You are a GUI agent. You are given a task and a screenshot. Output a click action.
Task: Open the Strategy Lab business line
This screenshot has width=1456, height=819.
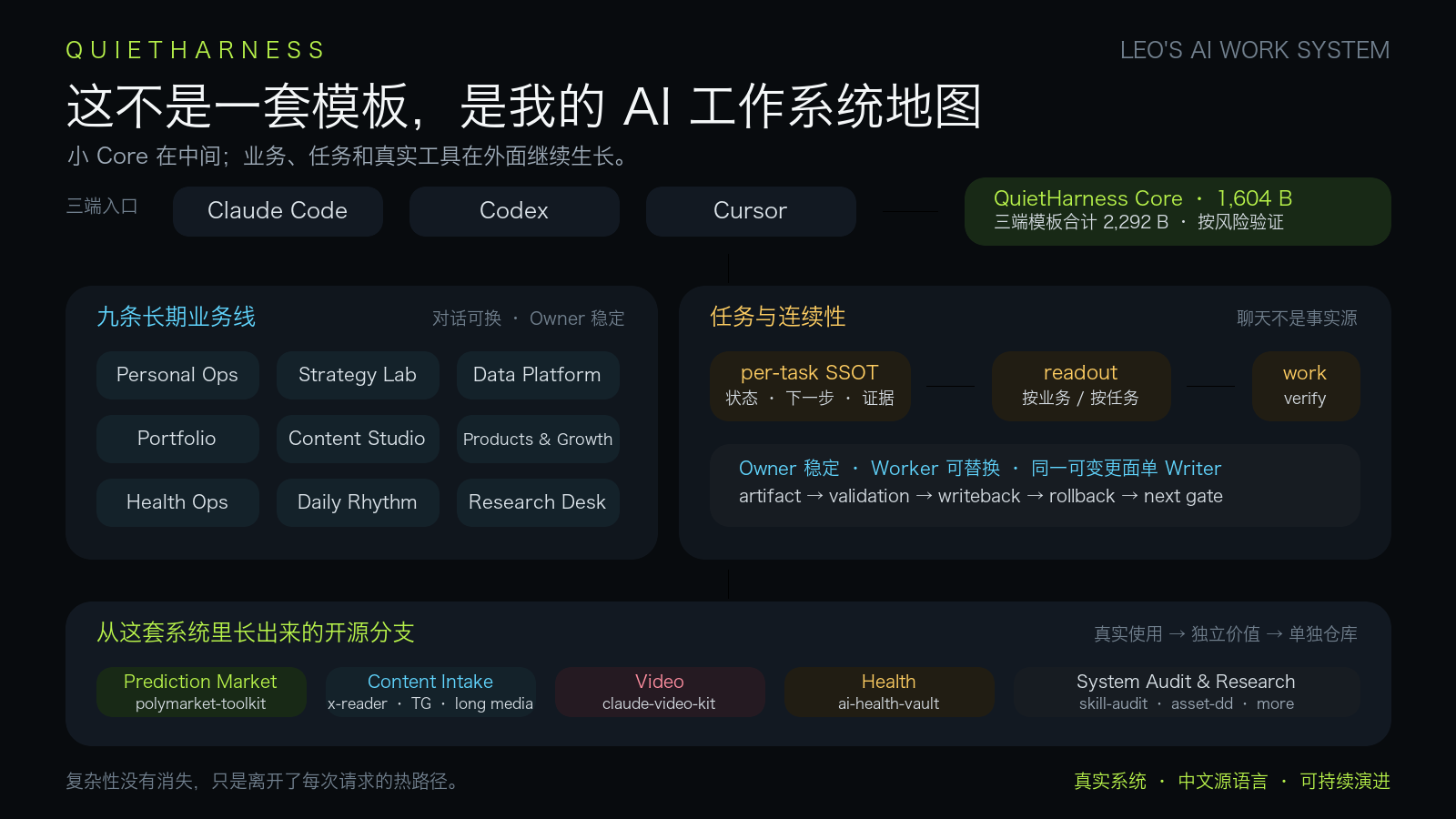(x=358, y=375)
